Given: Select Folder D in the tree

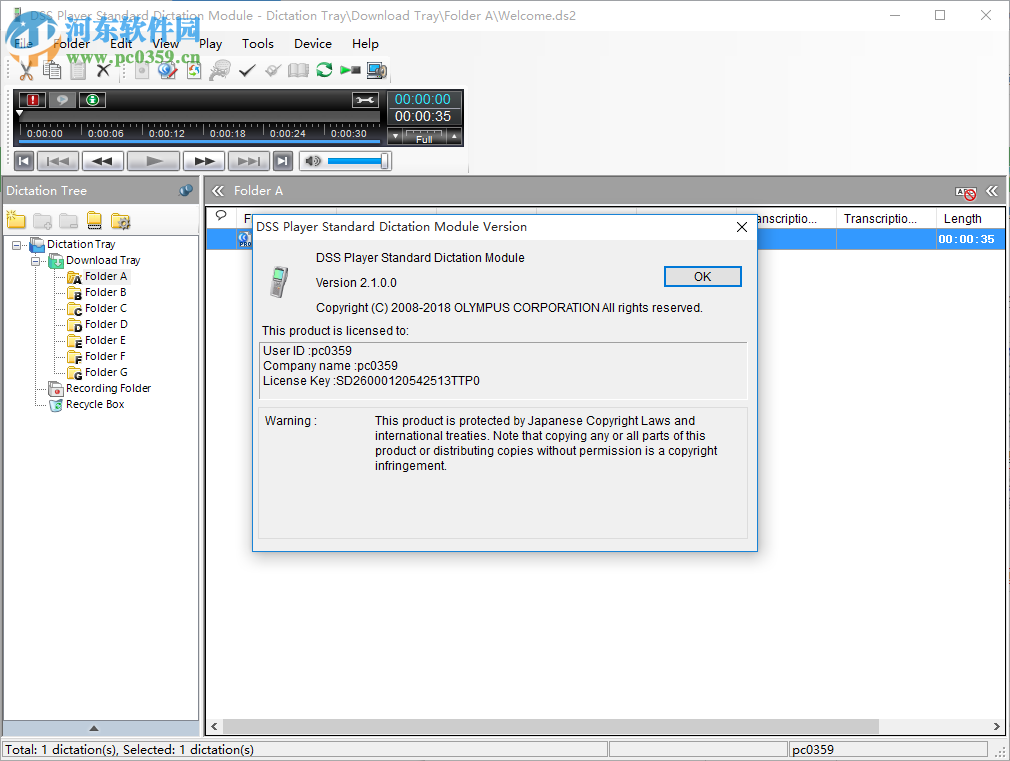Looking at the screenshot, I should (x=106, y=324).
